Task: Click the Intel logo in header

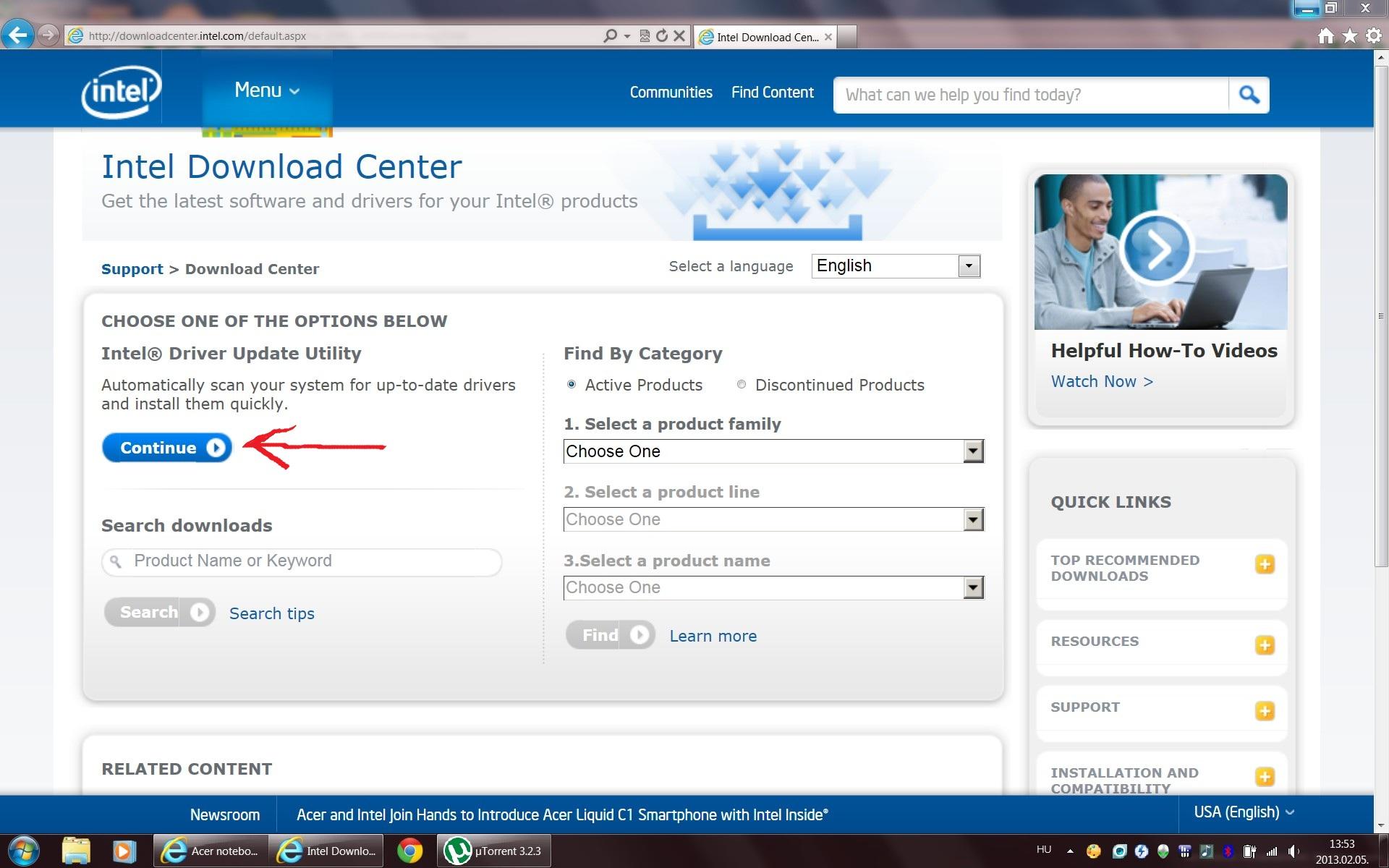Action: pyautogui.click(x=121, y=92)
